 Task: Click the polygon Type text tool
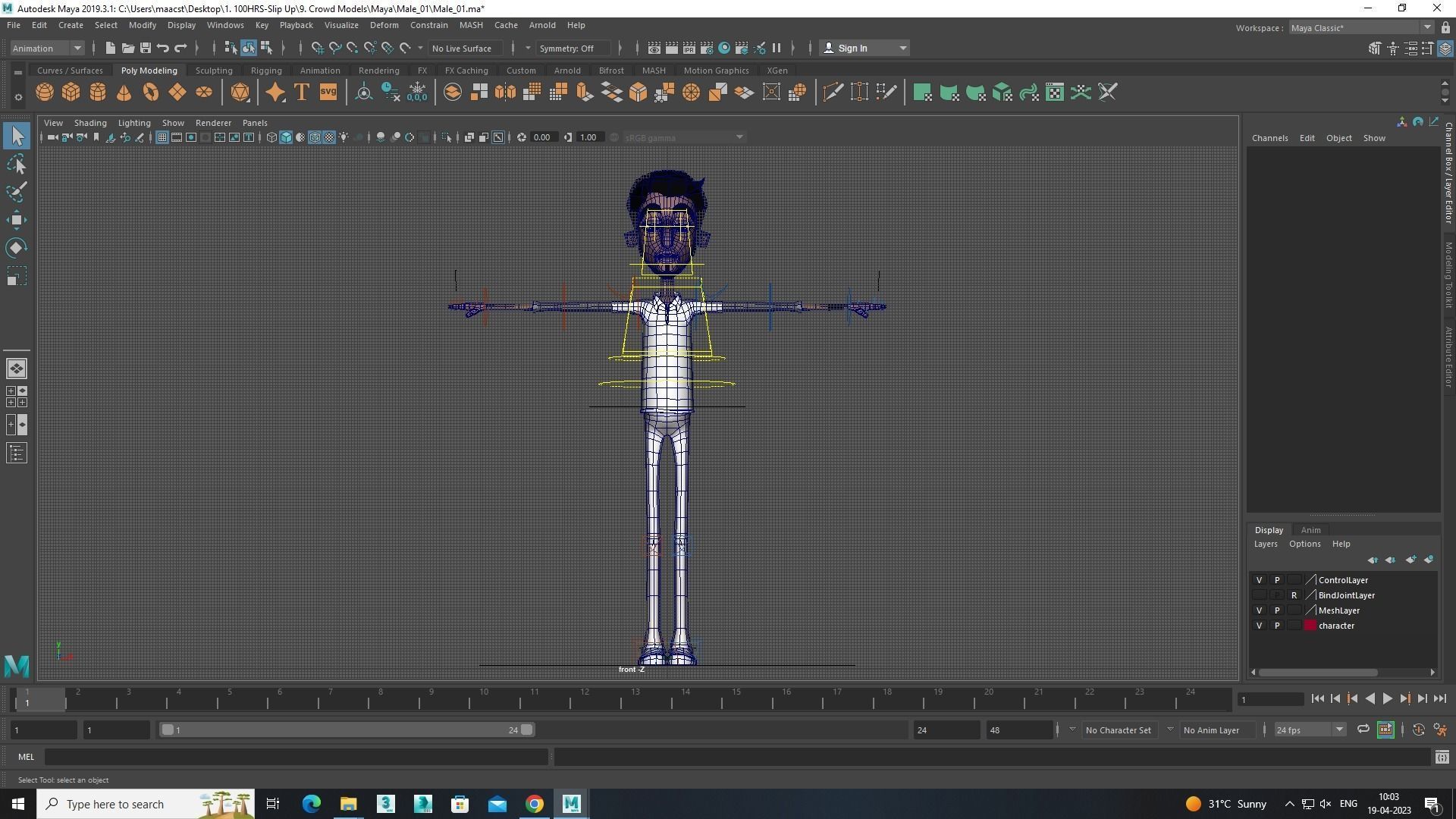pos(301,93)
